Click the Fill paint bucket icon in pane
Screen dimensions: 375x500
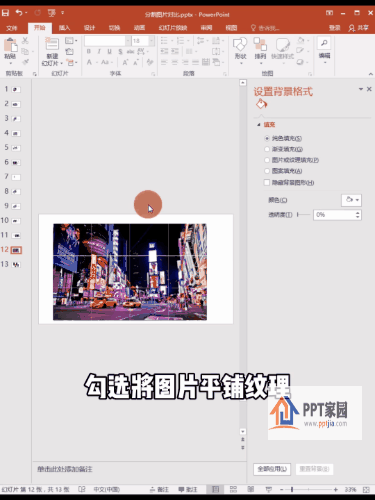click(261, 104)
